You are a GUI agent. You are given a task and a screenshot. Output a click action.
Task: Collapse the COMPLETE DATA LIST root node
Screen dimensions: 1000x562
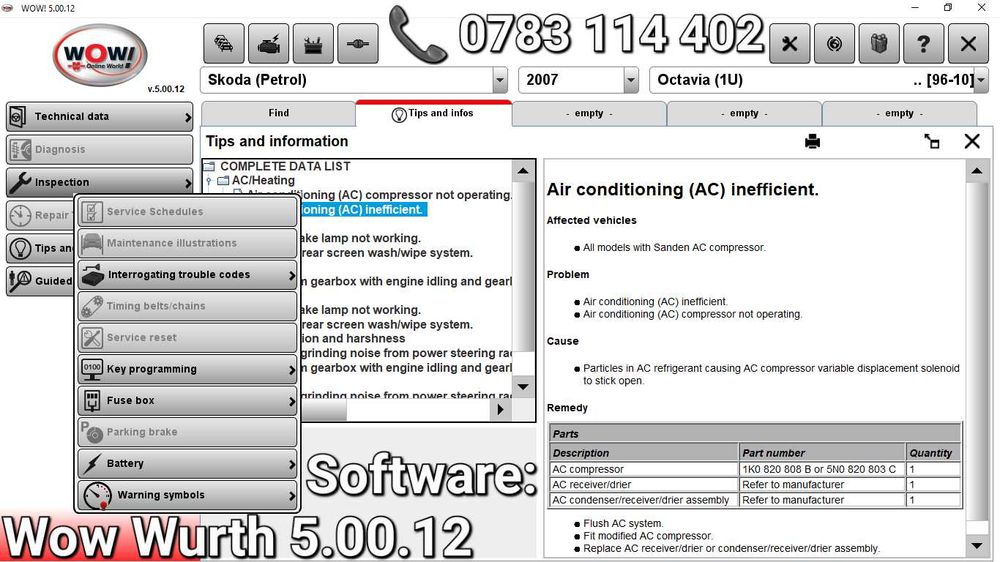(209, 166)
